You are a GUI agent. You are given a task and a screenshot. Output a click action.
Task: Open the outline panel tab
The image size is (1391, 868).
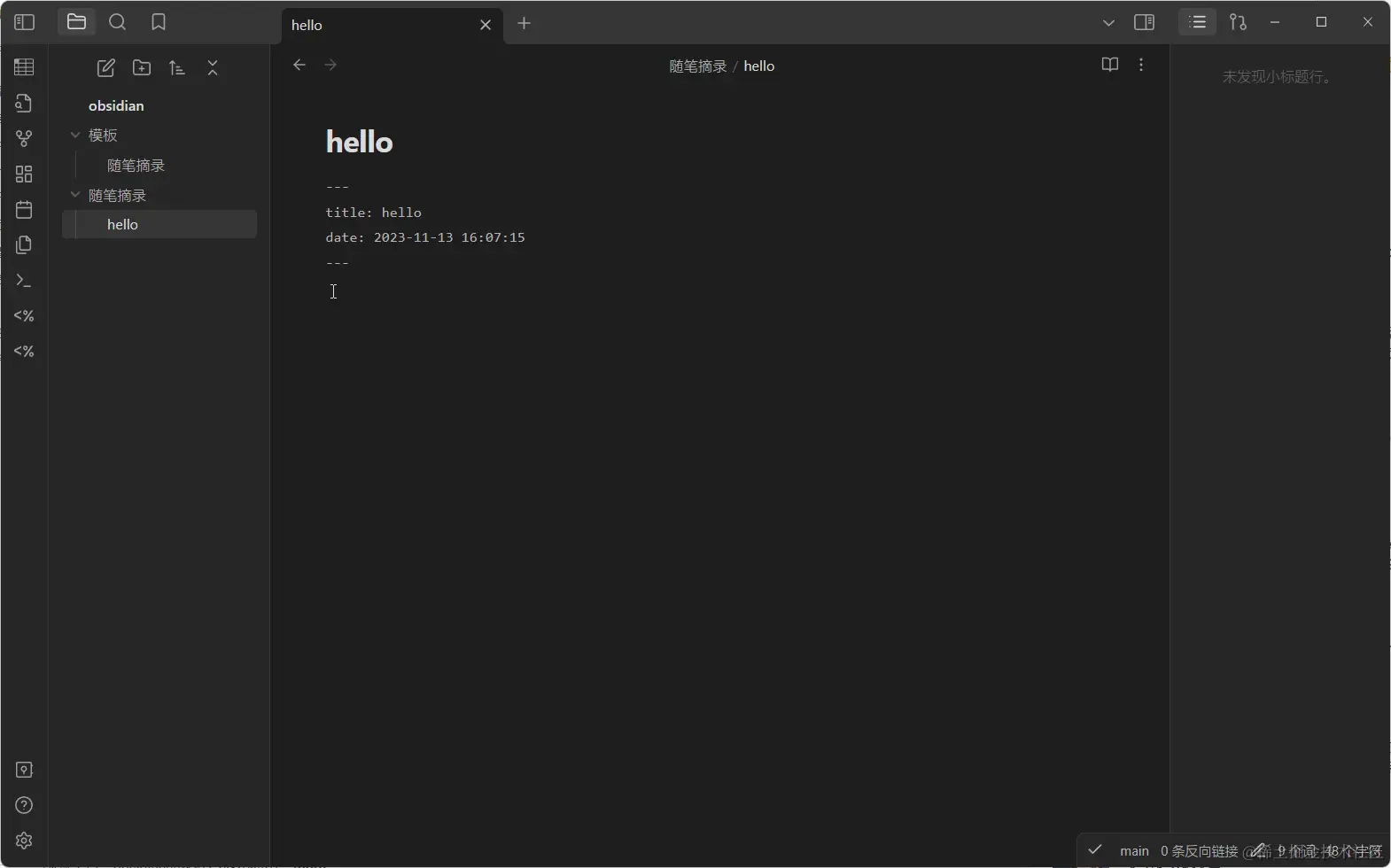[1198, 22]
